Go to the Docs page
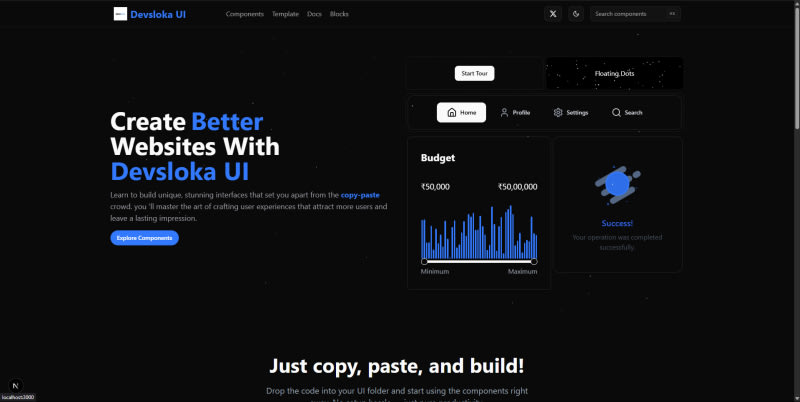 (x=314, y=14)
